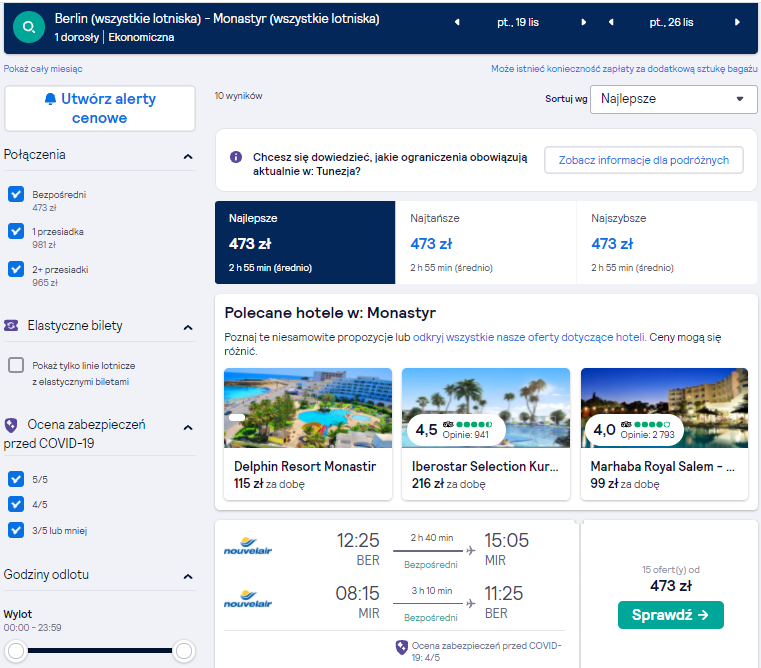
Task: Go to previous departure date arrow
Action: click(x=457, y=22)
